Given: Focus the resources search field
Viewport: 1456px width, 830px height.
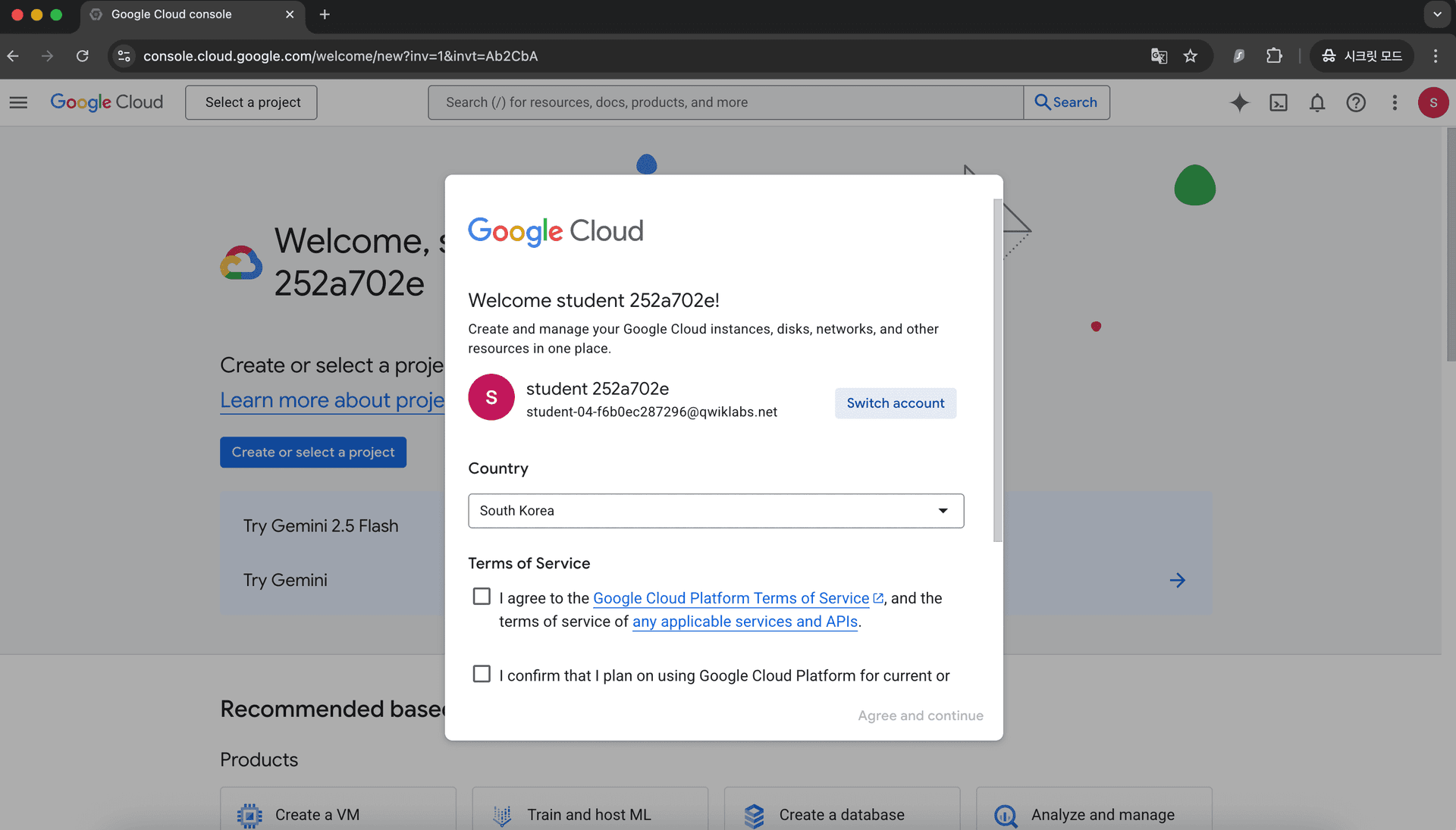Looking at the screenshot, I should (726, 102).
